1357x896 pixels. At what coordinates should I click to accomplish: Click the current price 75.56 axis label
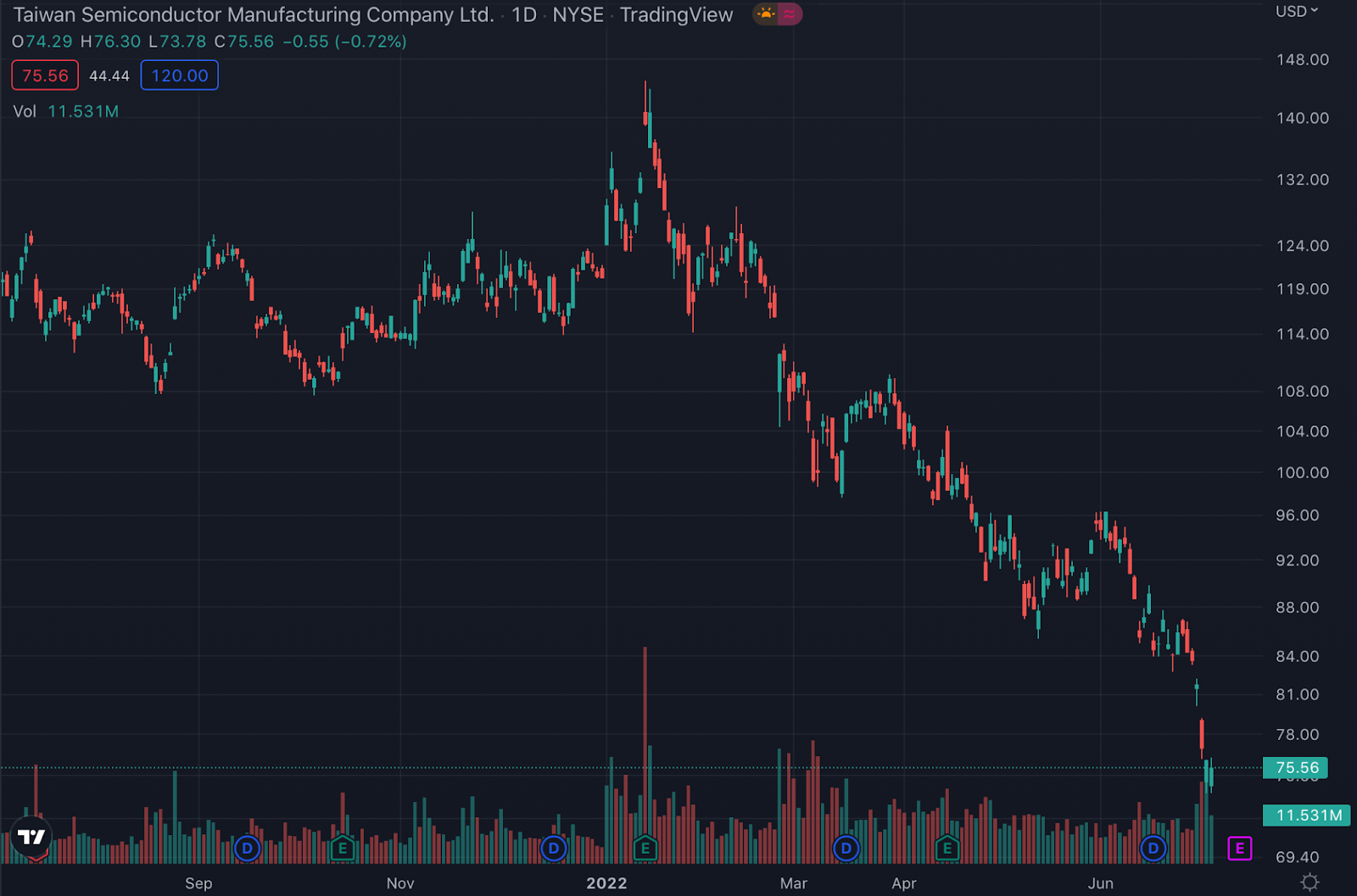tap(1295, 767)
